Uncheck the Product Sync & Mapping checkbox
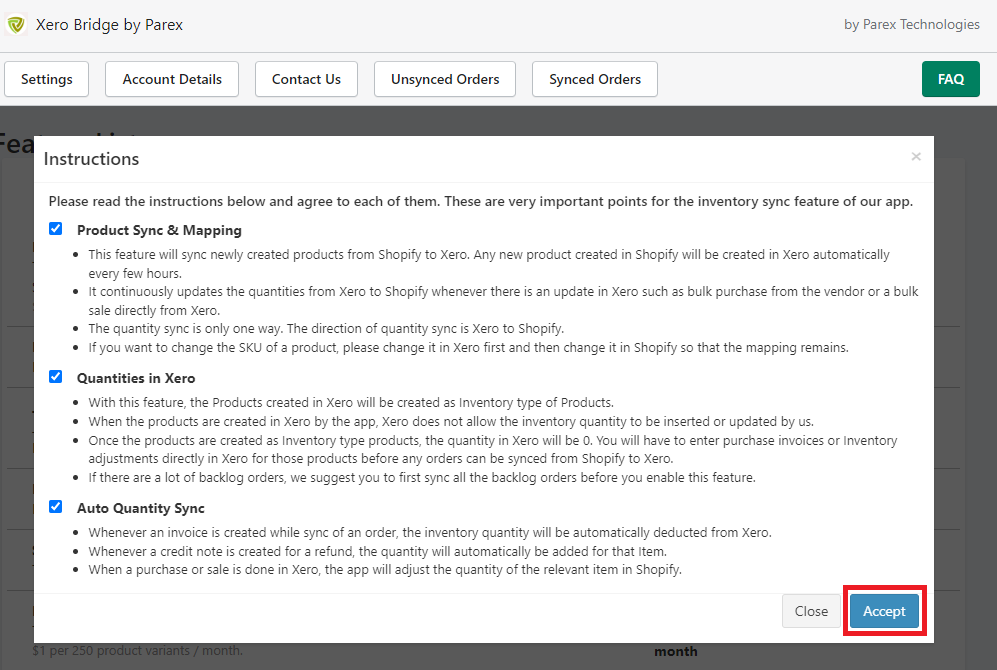The width and height of the screenshot is (997, 670). pyautogui.click(x=56, y=229)
